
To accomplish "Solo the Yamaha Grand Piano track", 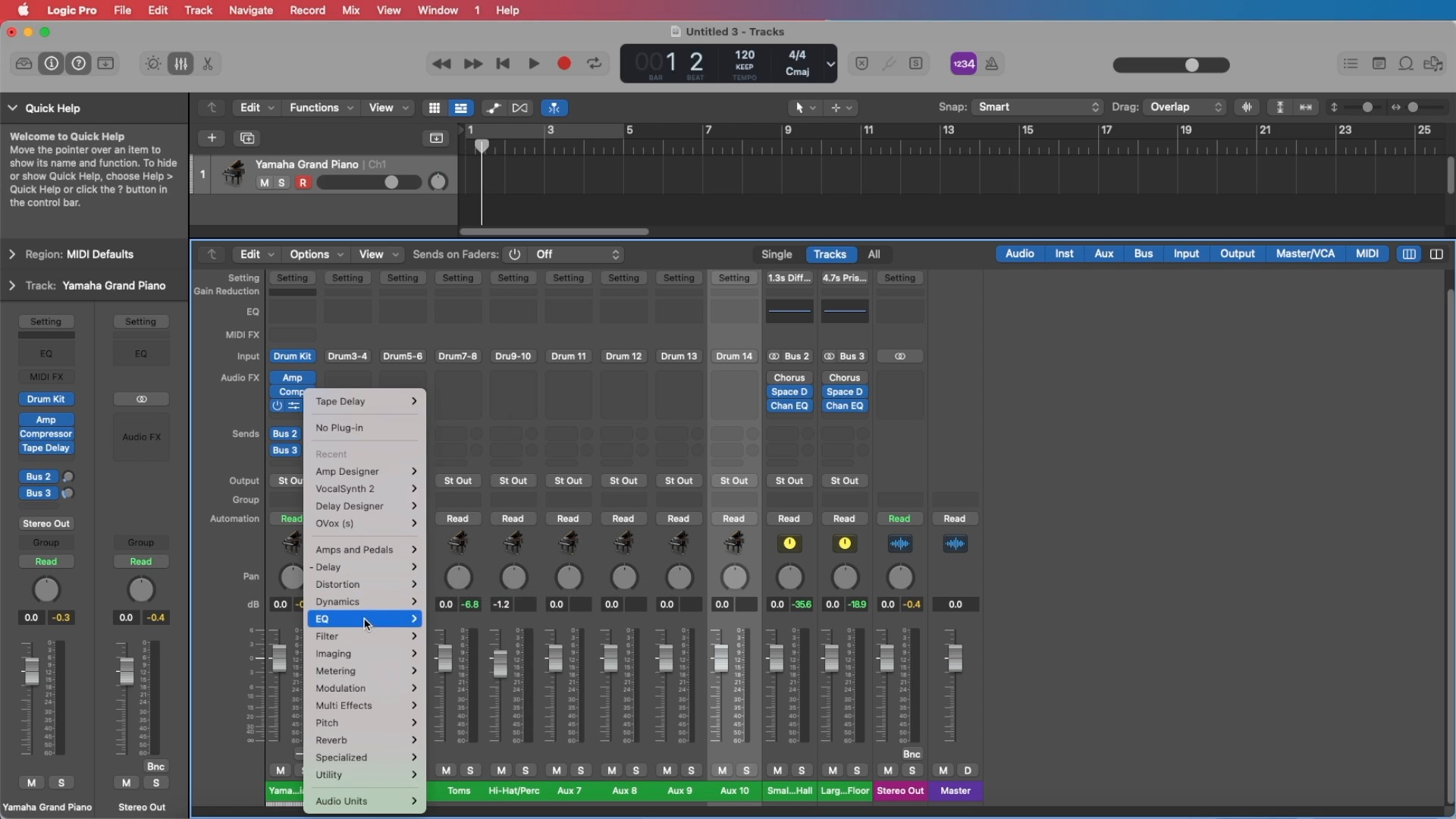I will click(282, 183).
